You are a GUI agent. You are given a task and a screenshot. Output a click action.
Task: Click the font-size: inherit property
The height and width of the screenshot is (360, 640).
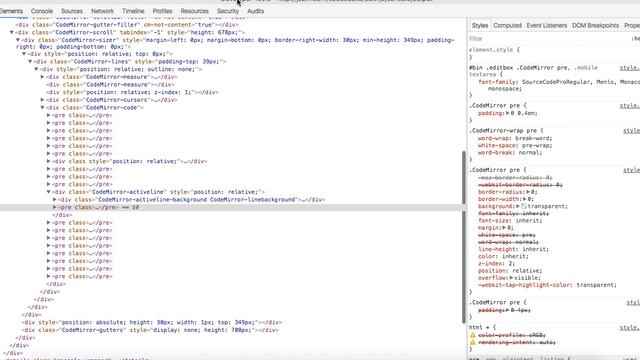tap(510, 220)
